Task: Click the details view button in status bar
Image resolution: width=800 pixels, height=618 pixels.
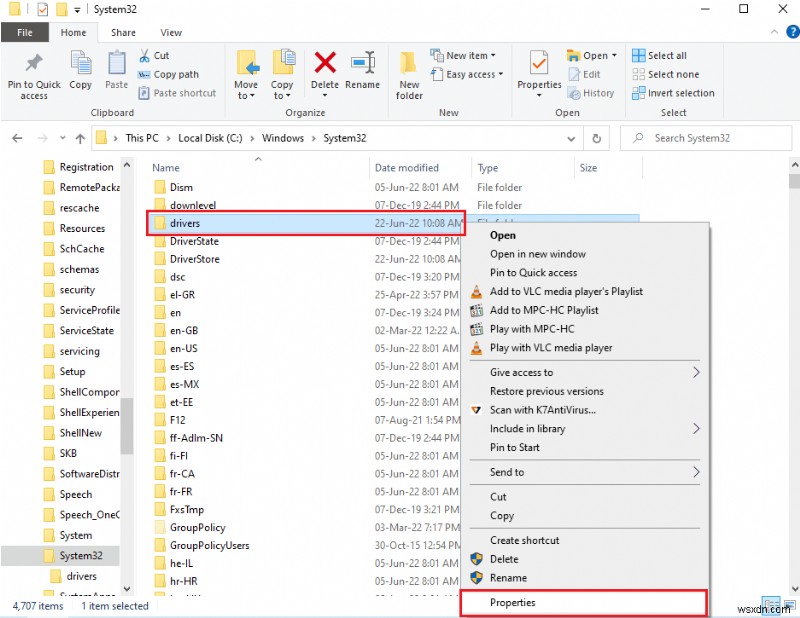Action: pyautogui.click(x=771, y=605)
